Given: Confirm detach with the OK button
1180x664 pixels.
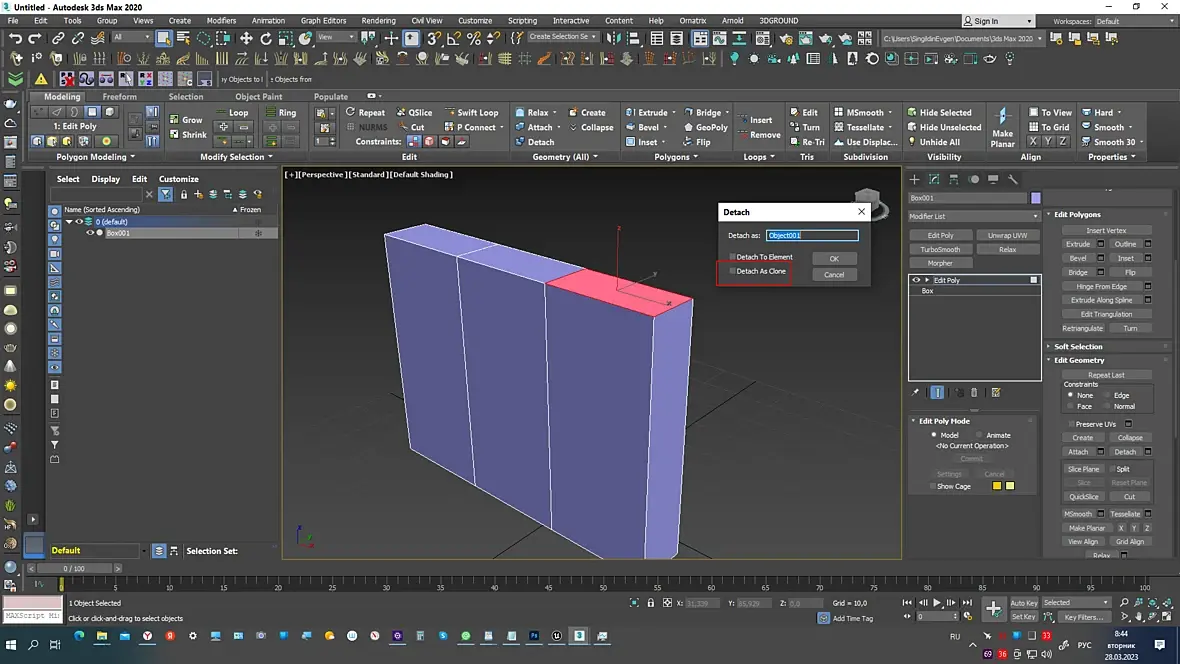Looking at the screenshot, I should [834, 258].
